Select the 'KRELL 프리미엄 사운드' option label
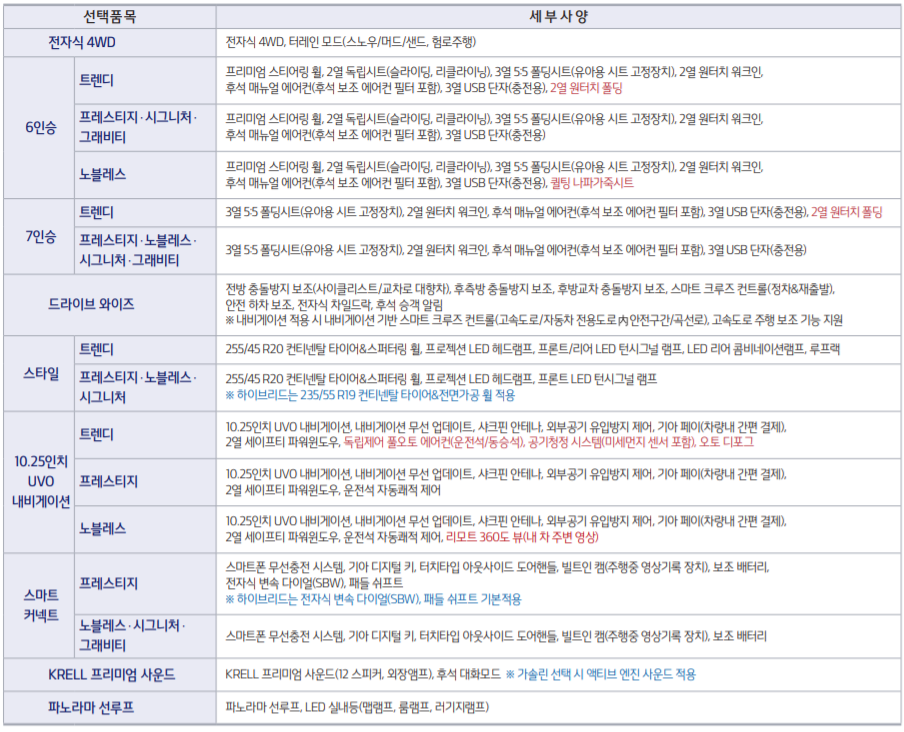This screenshot has height=732, width=904. (x=111, y=674)
